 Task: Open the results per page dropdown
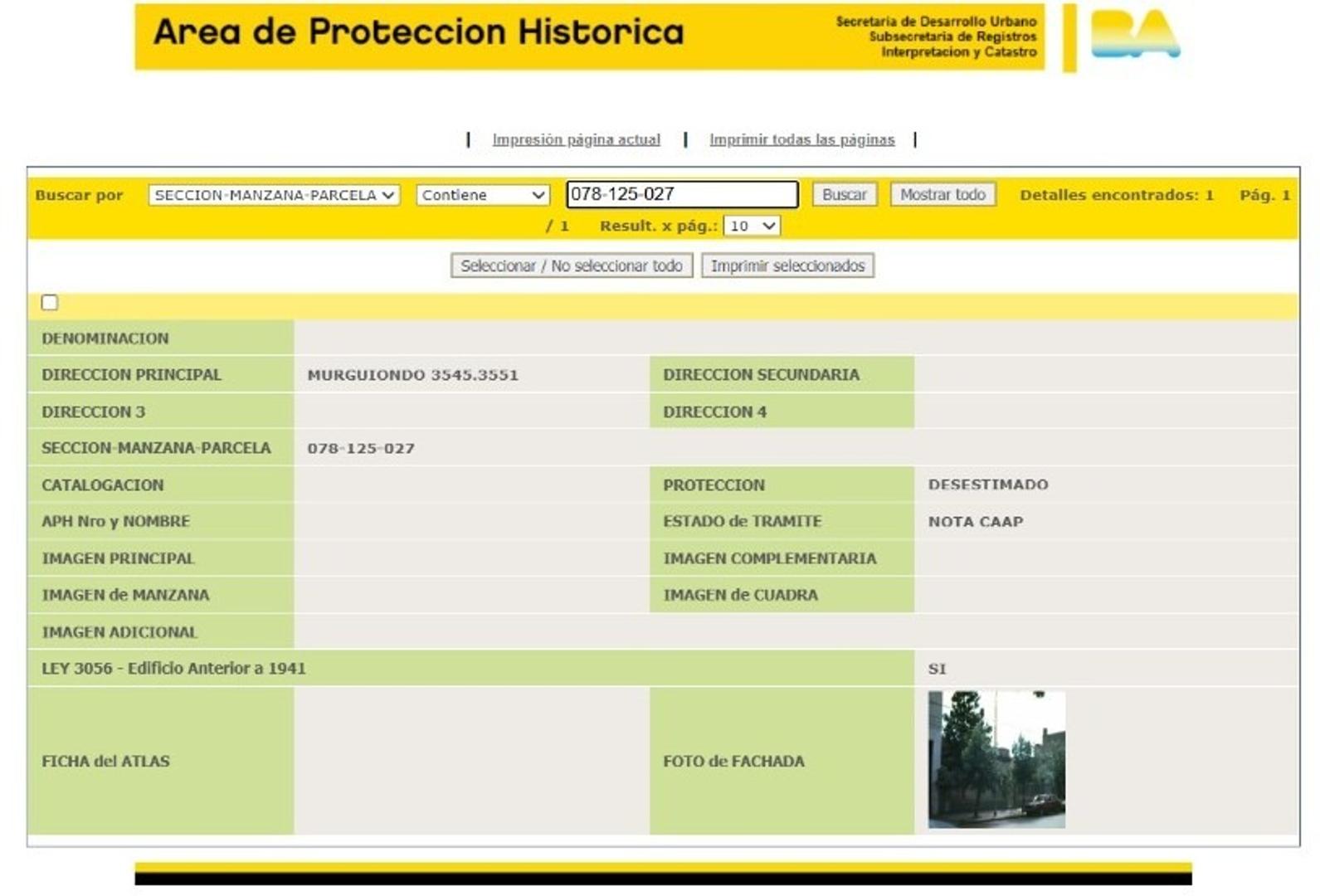tap(752, 226)
